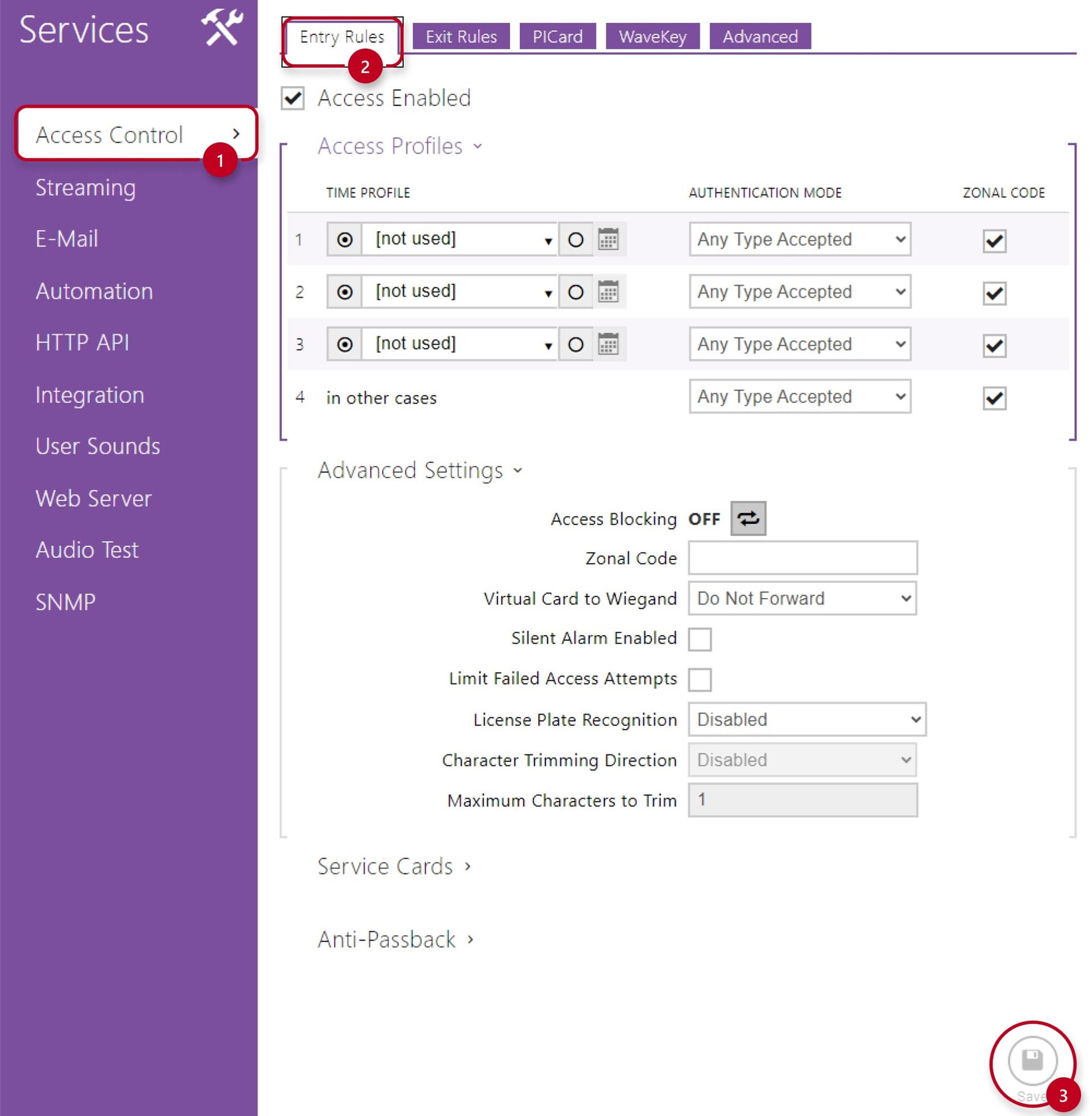
Task: Open Authentication Mode dropdown in row 2
Action: [800, 292]
